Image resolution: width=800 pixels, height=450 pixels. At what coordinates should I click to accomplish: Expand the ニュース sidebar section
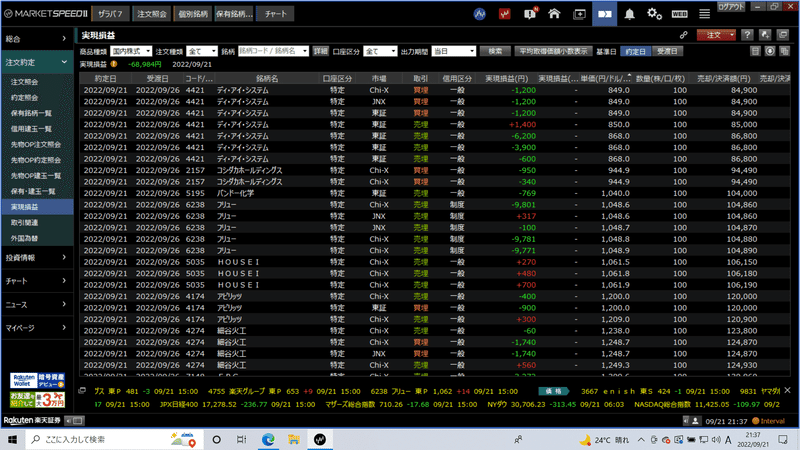tap(37, 305)
